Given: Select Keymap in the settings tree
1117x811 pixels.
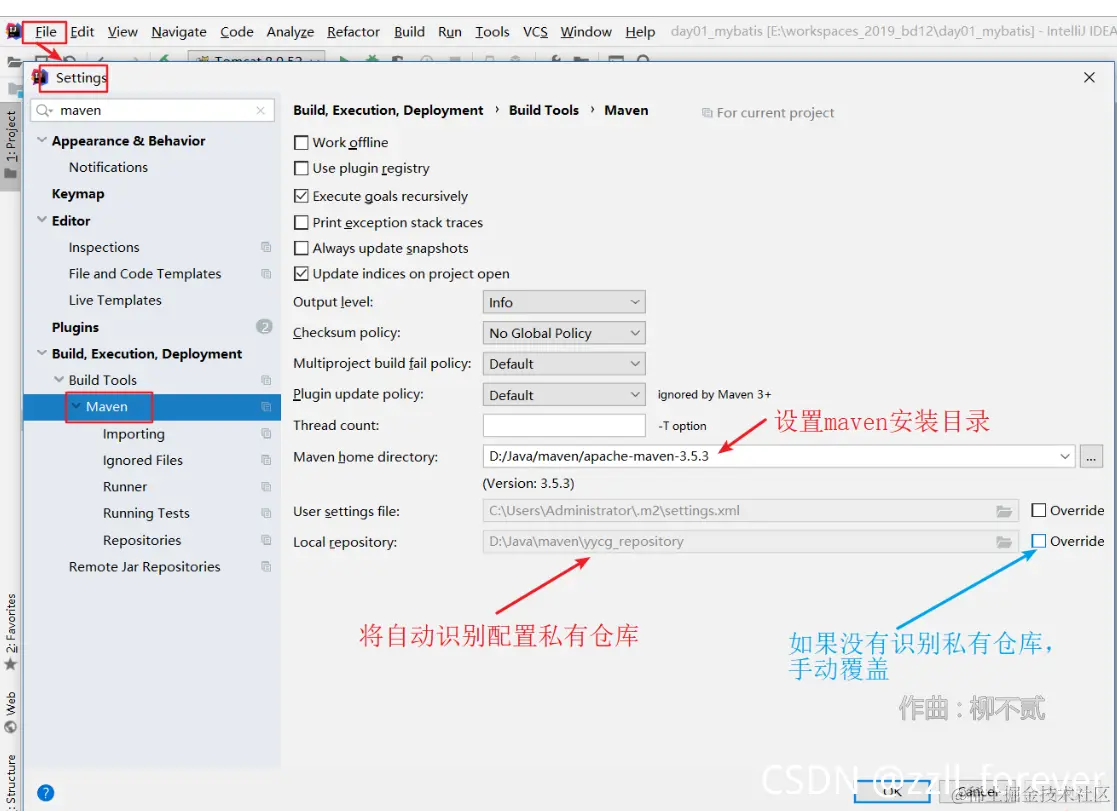Looking at the screenshot, I should pyautogui.click(x=78, y=194).
